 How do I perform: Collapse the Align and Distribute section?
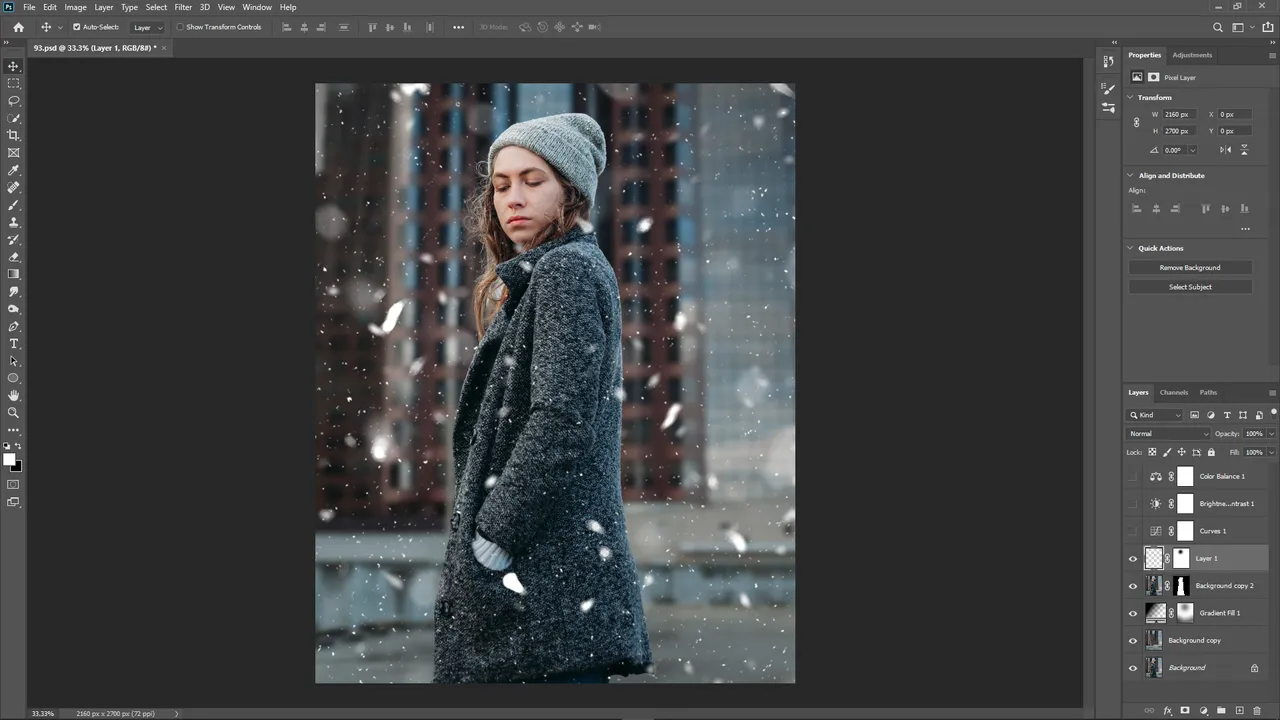[1131, 175]
